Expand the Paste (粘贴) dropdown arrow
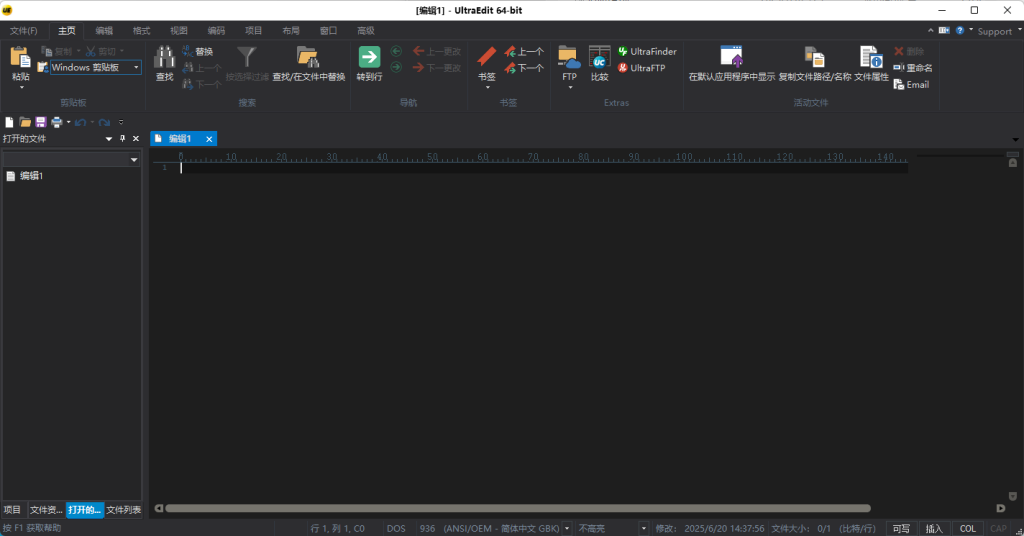Image resolution: width=1024 pixels, height=536 pixels. 21,87
